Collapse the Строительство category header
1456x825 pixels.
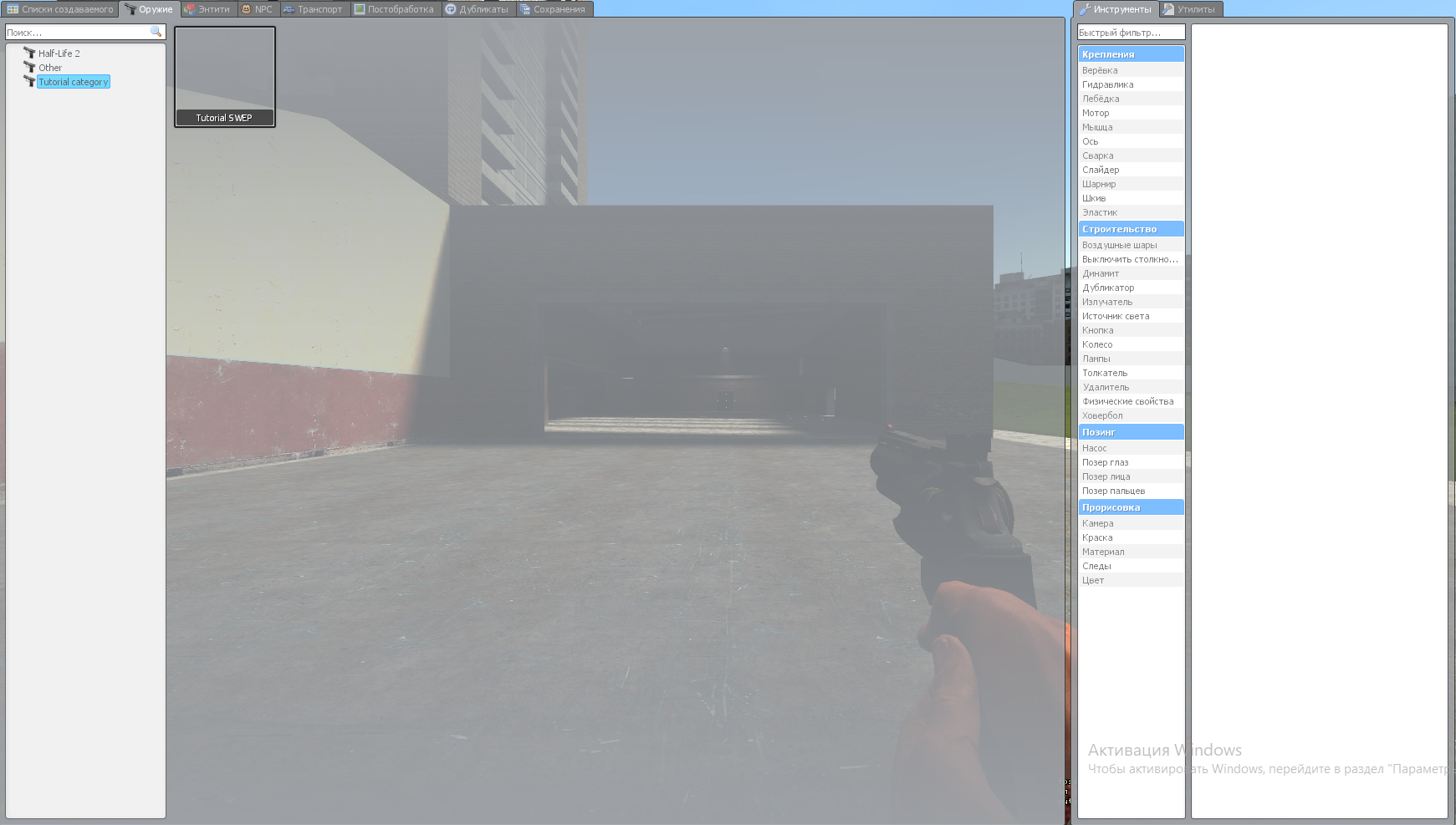click(1131, 229)
